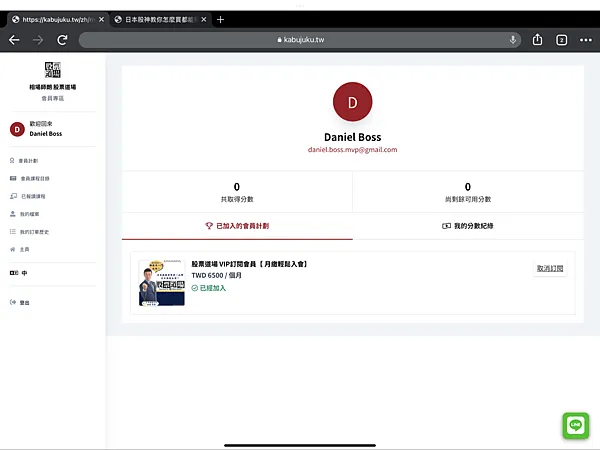Select the 我的分數紀錄 tab
Viewport: 600px width, 450px height.
pos(468,226)
